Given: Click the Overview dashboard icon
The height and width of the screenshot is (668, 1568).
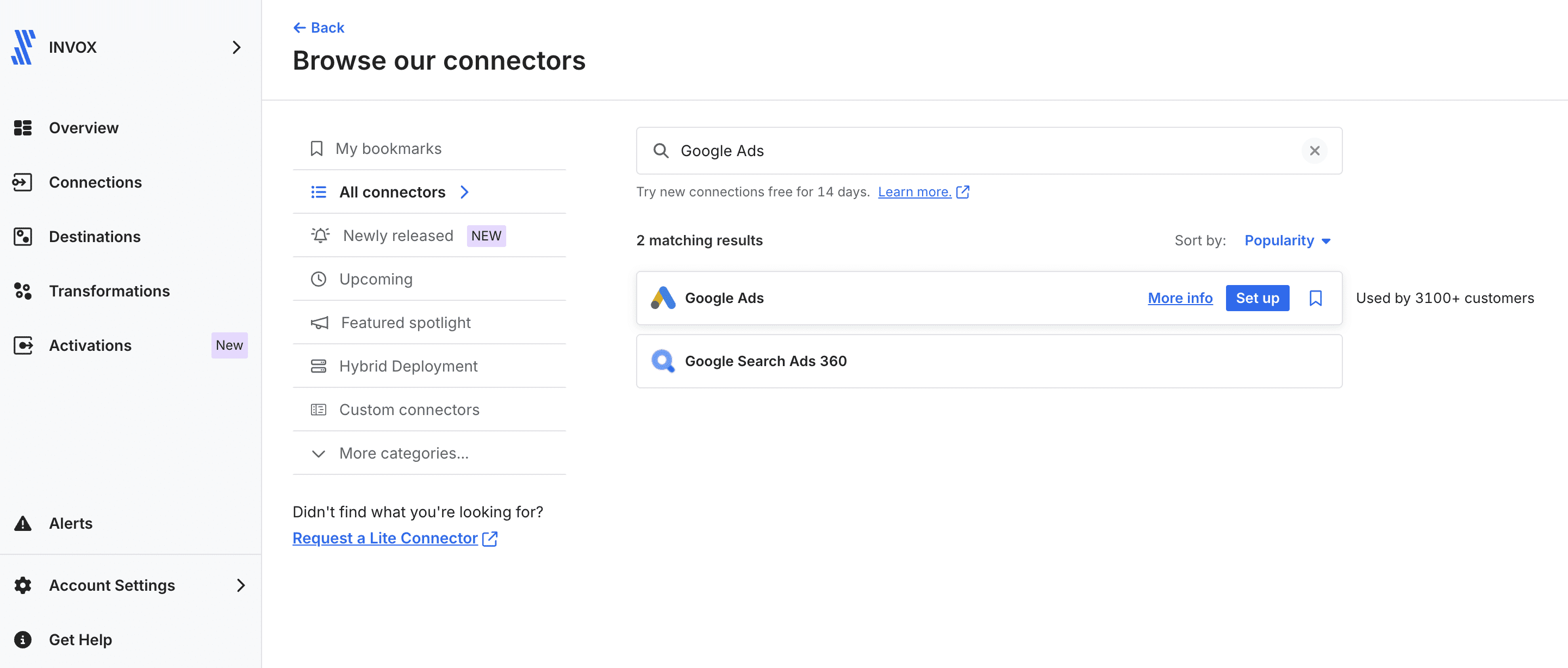Looking at the screenshot, I should [22, 128].
